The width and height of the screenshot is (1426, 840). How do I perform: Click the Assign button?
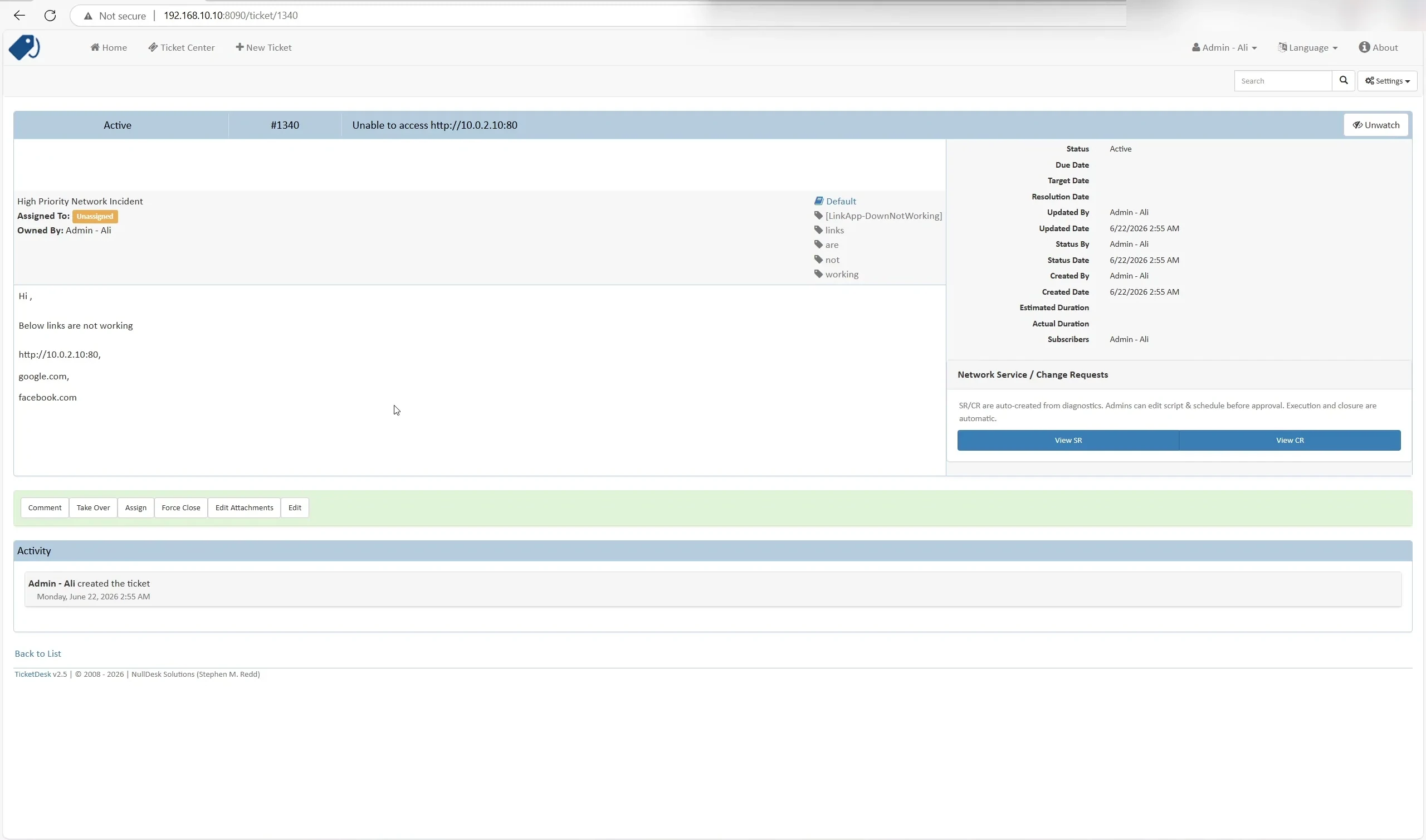point(136,508)
